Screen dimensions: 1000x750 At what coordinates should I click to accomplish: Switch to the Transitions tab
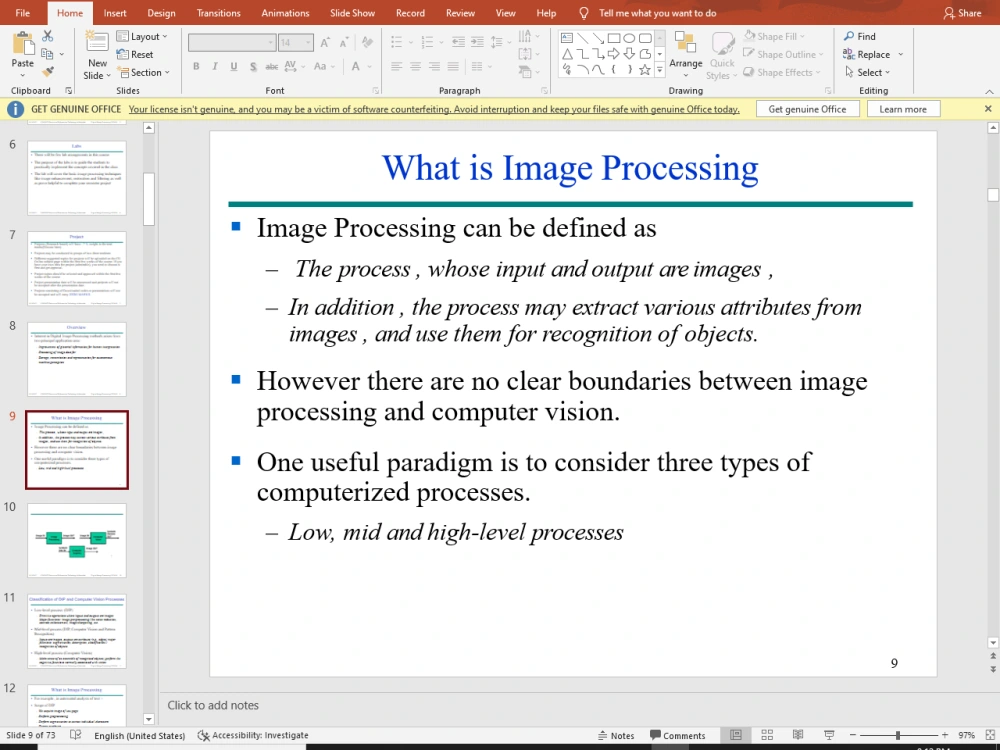pyautogui.click(x=219, y=13)
